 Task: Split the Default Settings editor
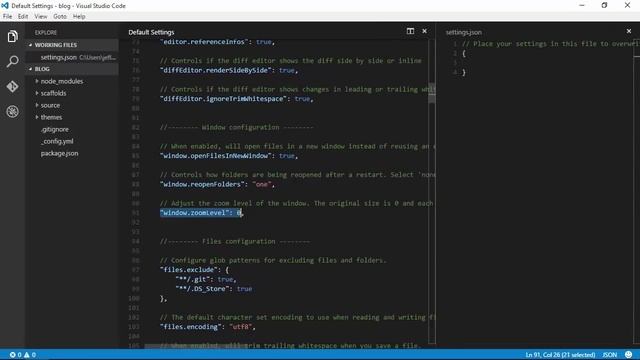click(410, 31)
